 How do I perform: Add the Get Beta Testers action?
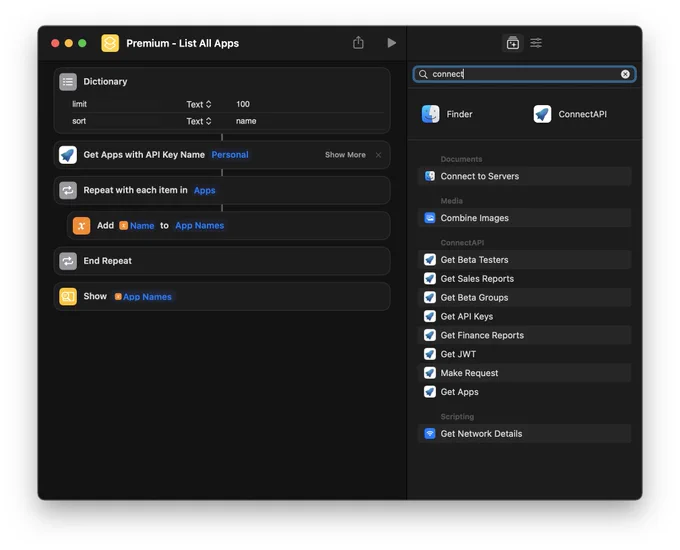[x=524, y=260]
